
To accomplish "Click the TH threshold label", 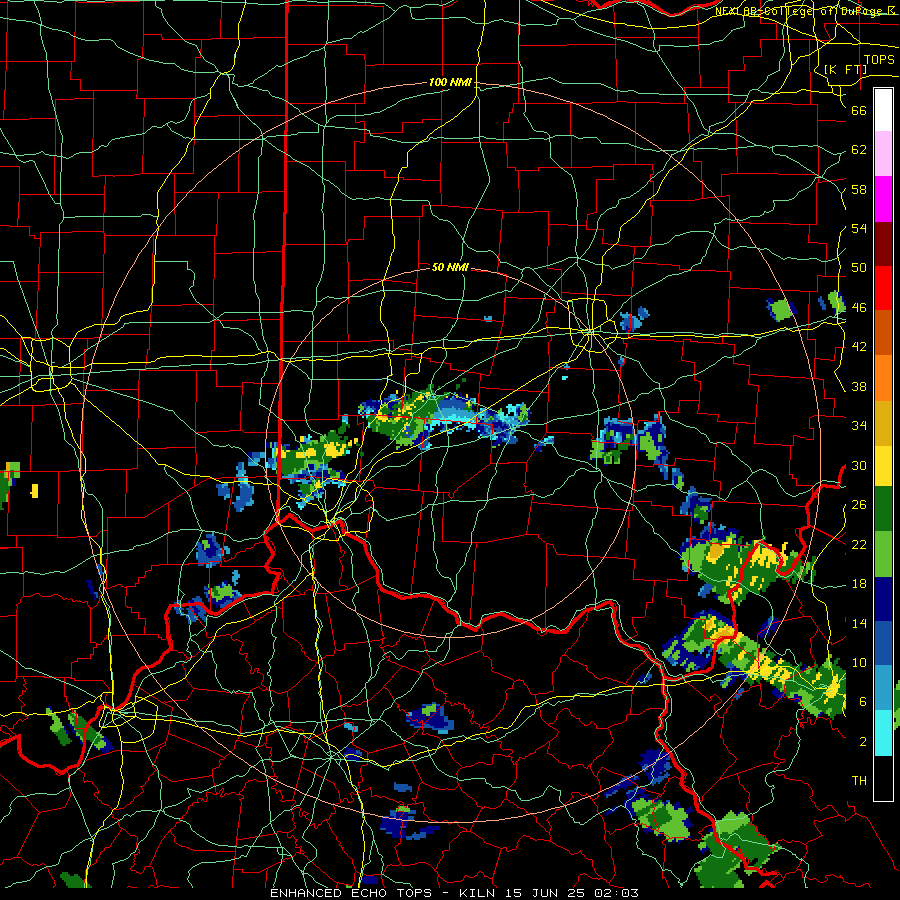I will click(x=859, y=781).
